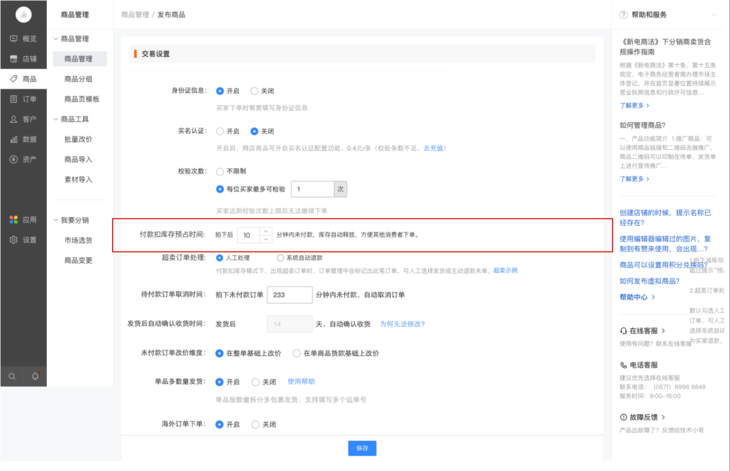
Task: Open 设置 settings gear icon
Action: [14, 240]
